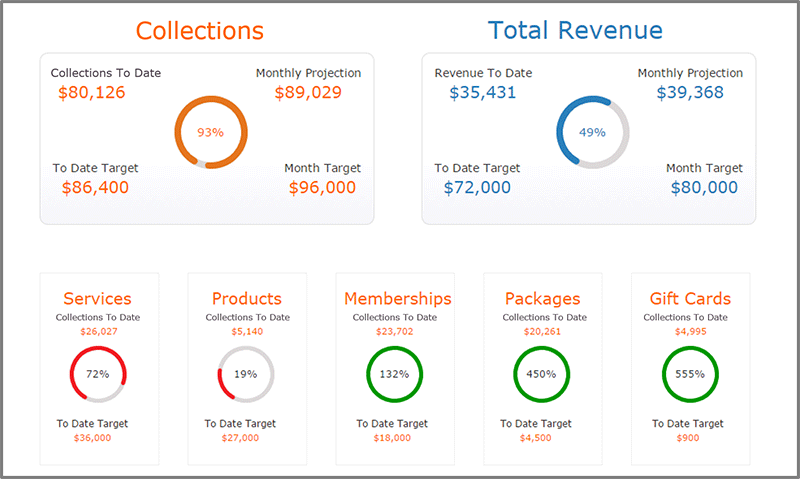This screenshot has width=800, height=479.
Task: Select the Services 72% progress ring
Action: click(97, 374)
